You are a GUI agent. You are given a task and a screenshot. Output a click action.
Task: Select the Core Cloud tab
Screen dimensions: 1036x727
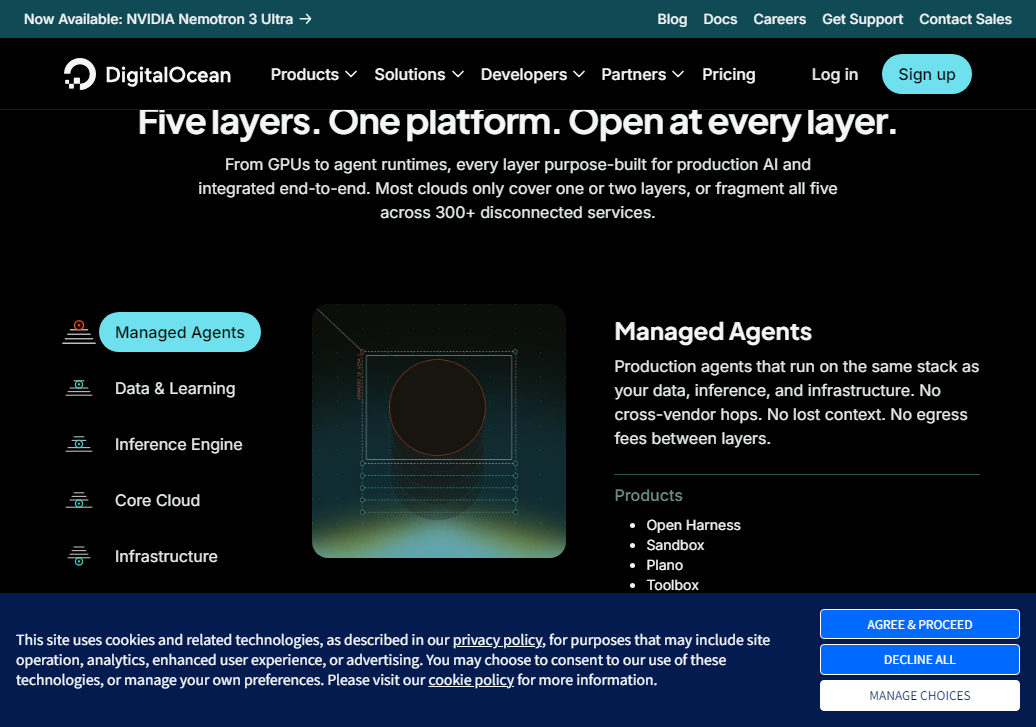click(x=157, y=500)
